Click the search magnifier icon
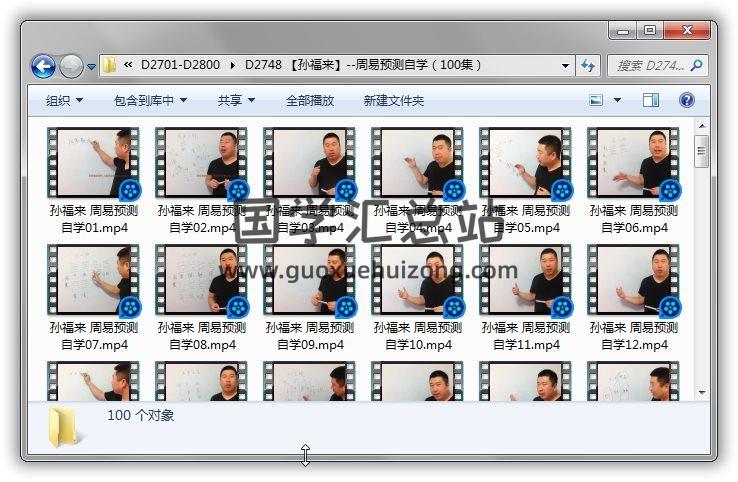This screenshot has width=738, height=482. click(697, 65)
